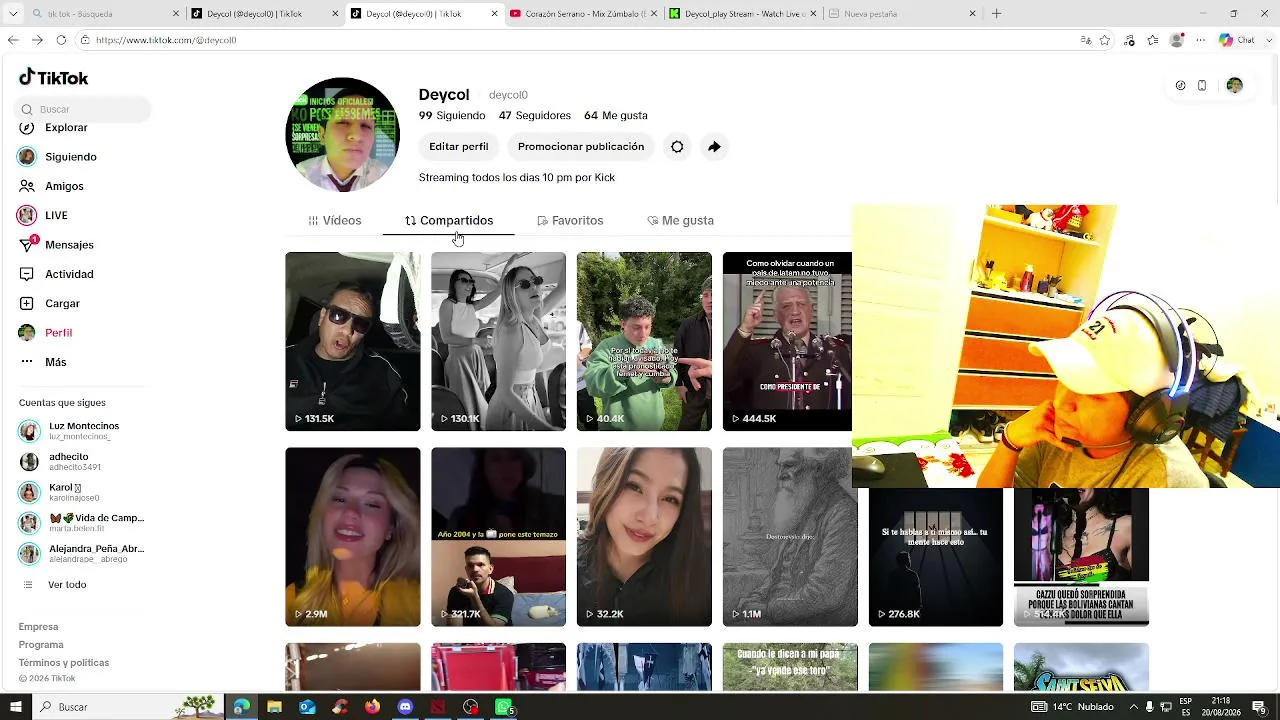Open the video thumbnail with 321.7K views

498,537
